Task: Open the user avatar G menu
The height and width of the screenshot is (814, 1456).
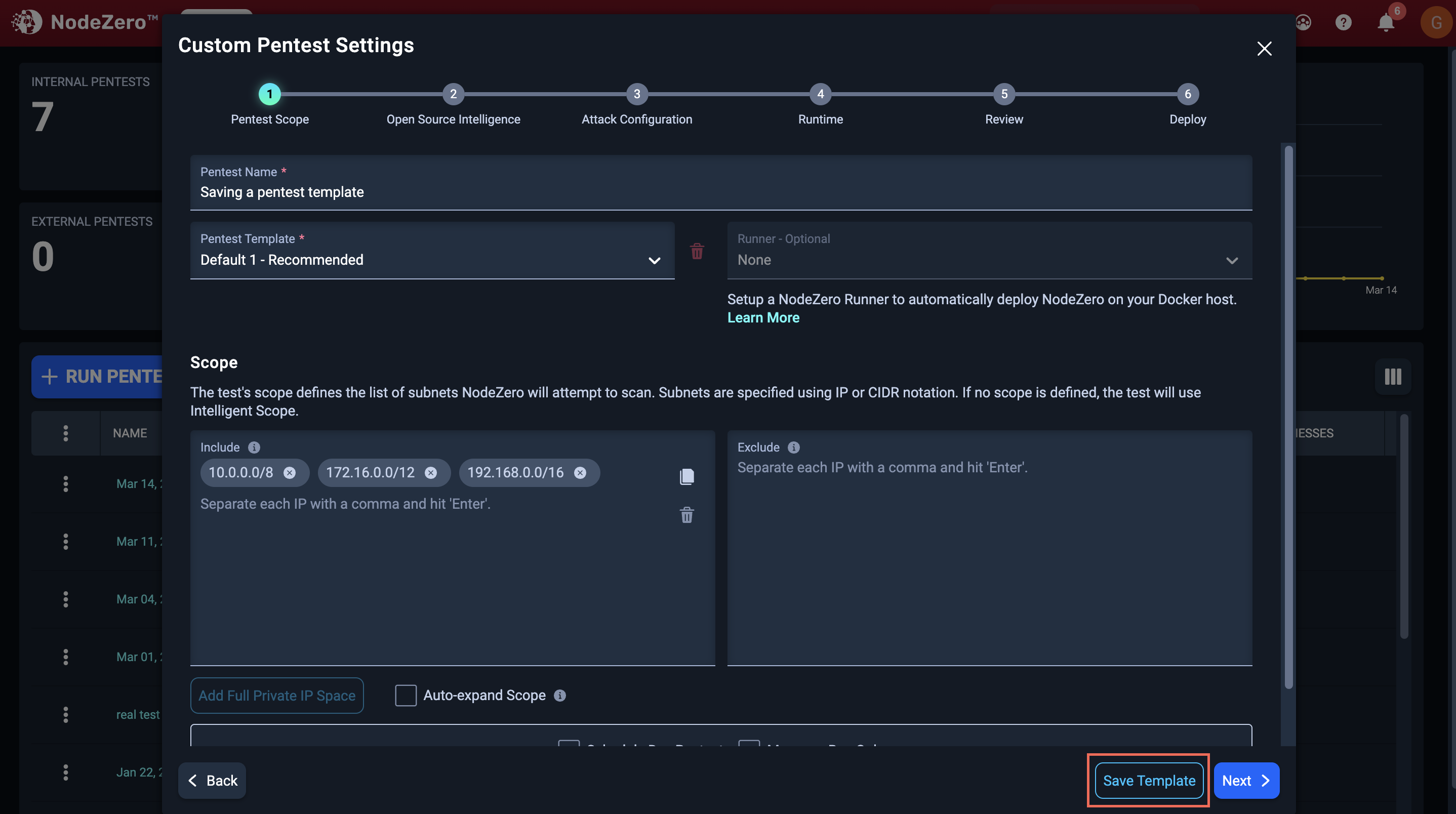Action: [x=1435, y=22]
